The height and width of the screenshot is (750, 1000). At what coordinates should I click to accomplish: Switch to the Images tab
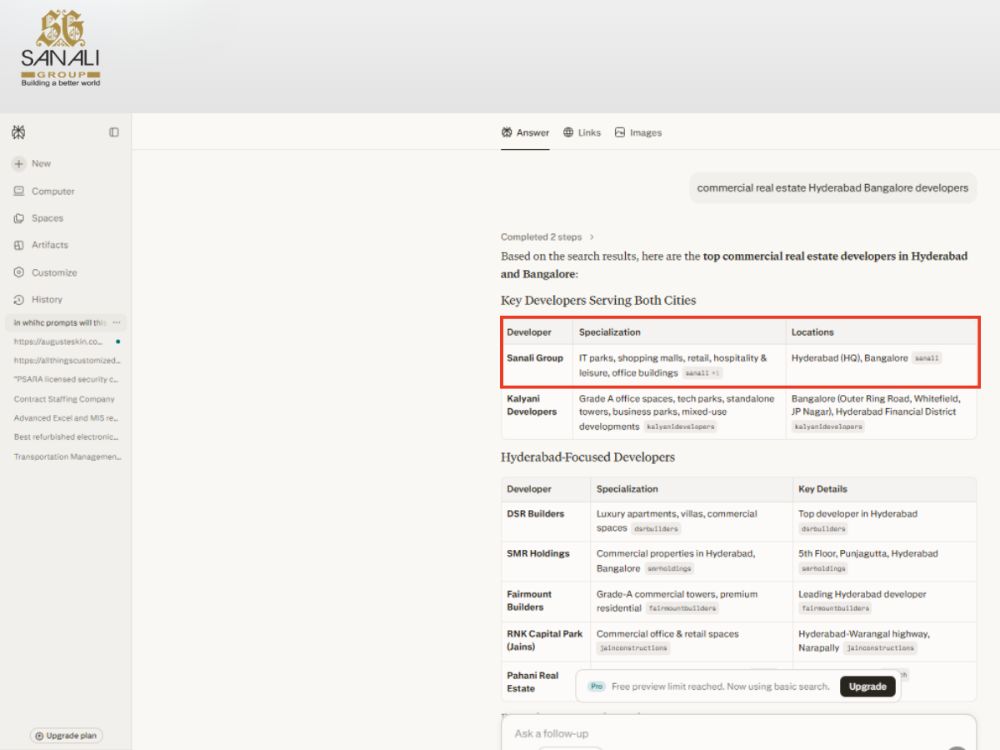(638, 133)
